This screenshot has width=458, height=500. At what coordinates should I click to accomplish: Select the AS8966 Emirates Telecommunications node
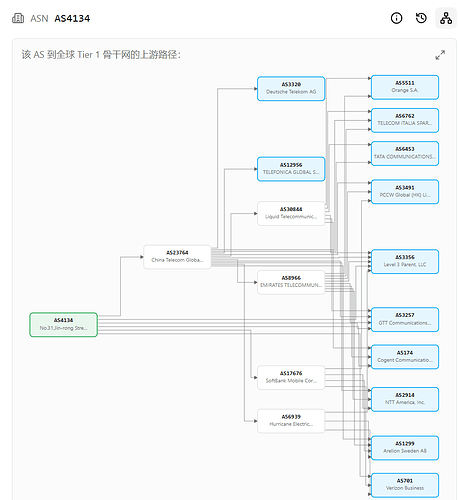pos(291,282)
